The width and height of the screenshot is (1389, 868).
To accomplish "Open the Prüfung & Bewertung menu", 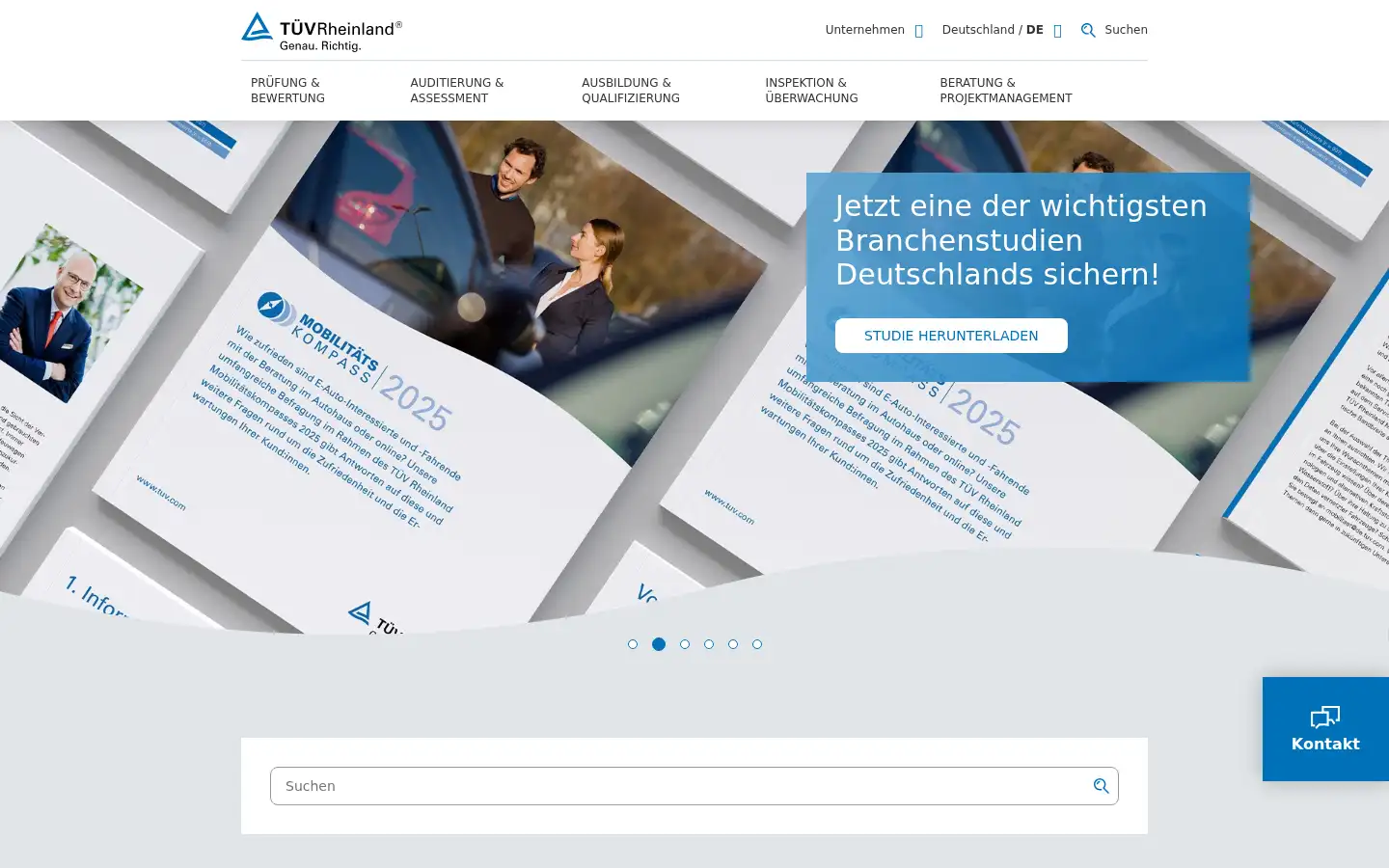I will click(287, 91).
